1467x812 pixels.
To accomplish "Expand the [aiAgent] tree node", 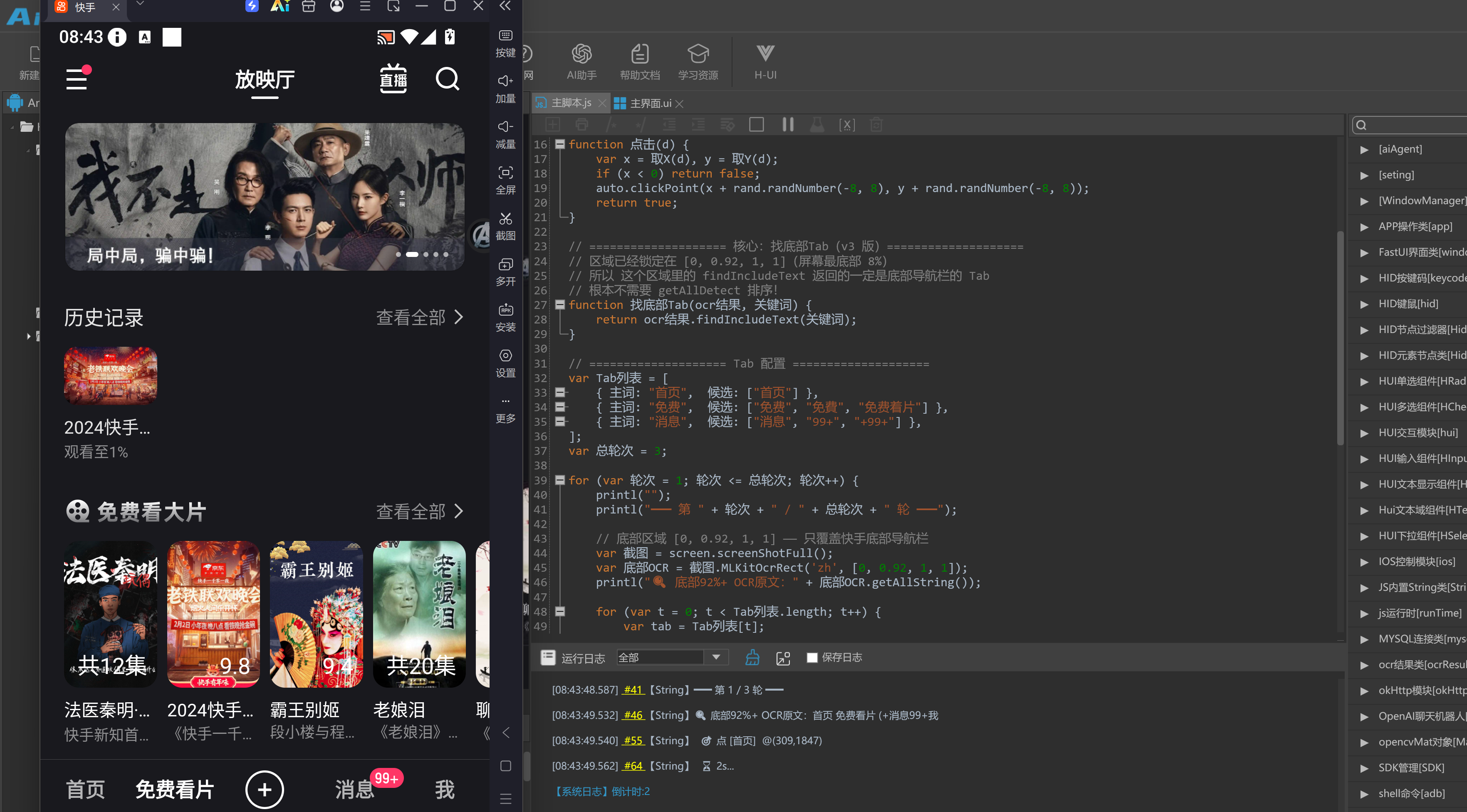I will click(1364, 149).
